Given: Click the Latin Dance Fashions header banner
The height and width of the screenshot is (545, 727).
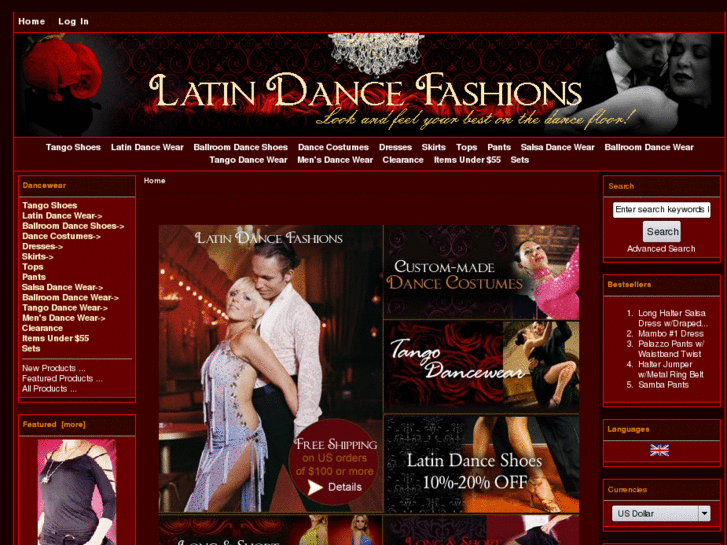Looking at the screenshot, I should (369, 85).
